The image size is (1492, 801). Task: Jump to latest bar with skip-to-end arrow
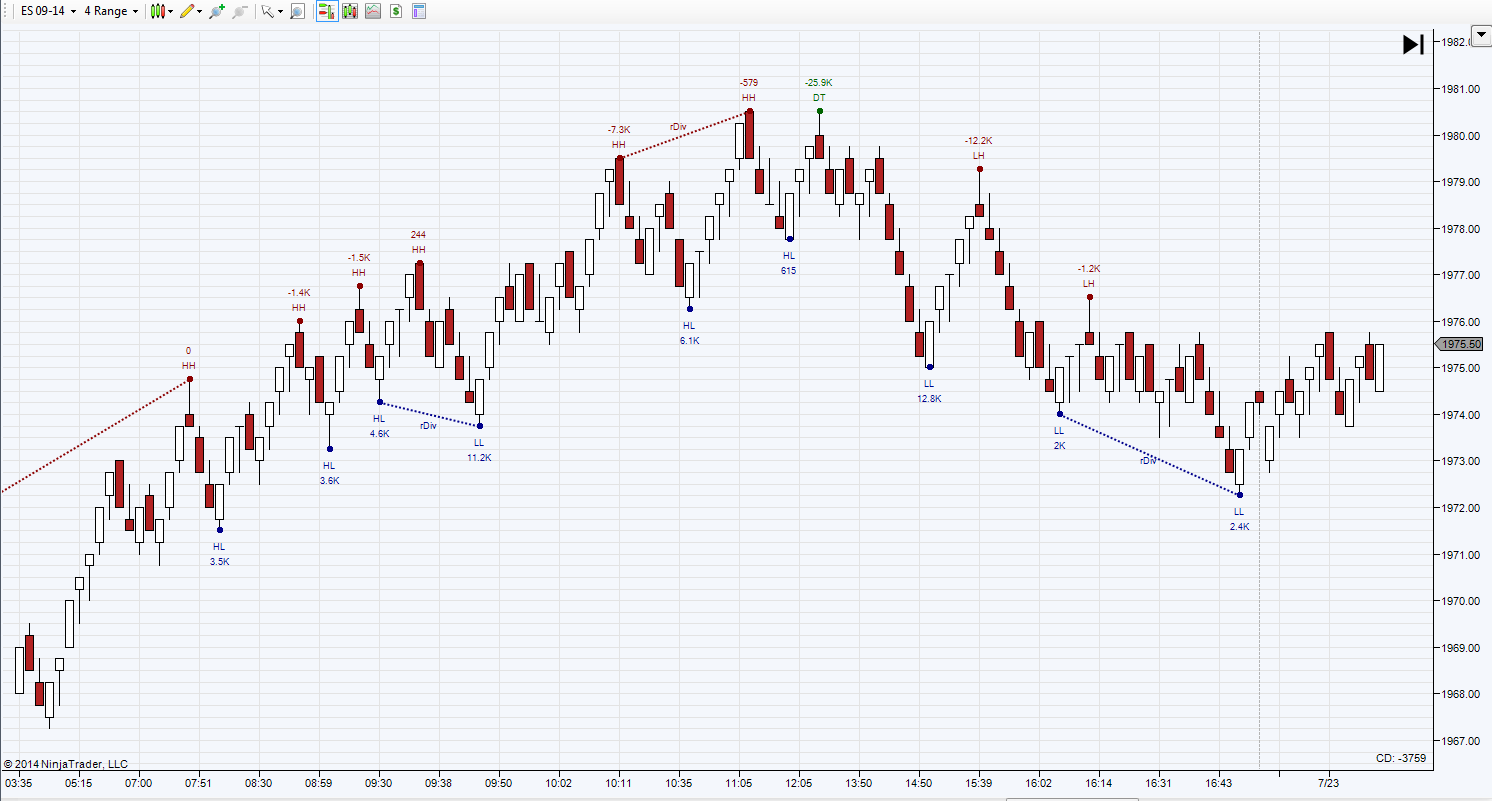tap(1413, 44)
